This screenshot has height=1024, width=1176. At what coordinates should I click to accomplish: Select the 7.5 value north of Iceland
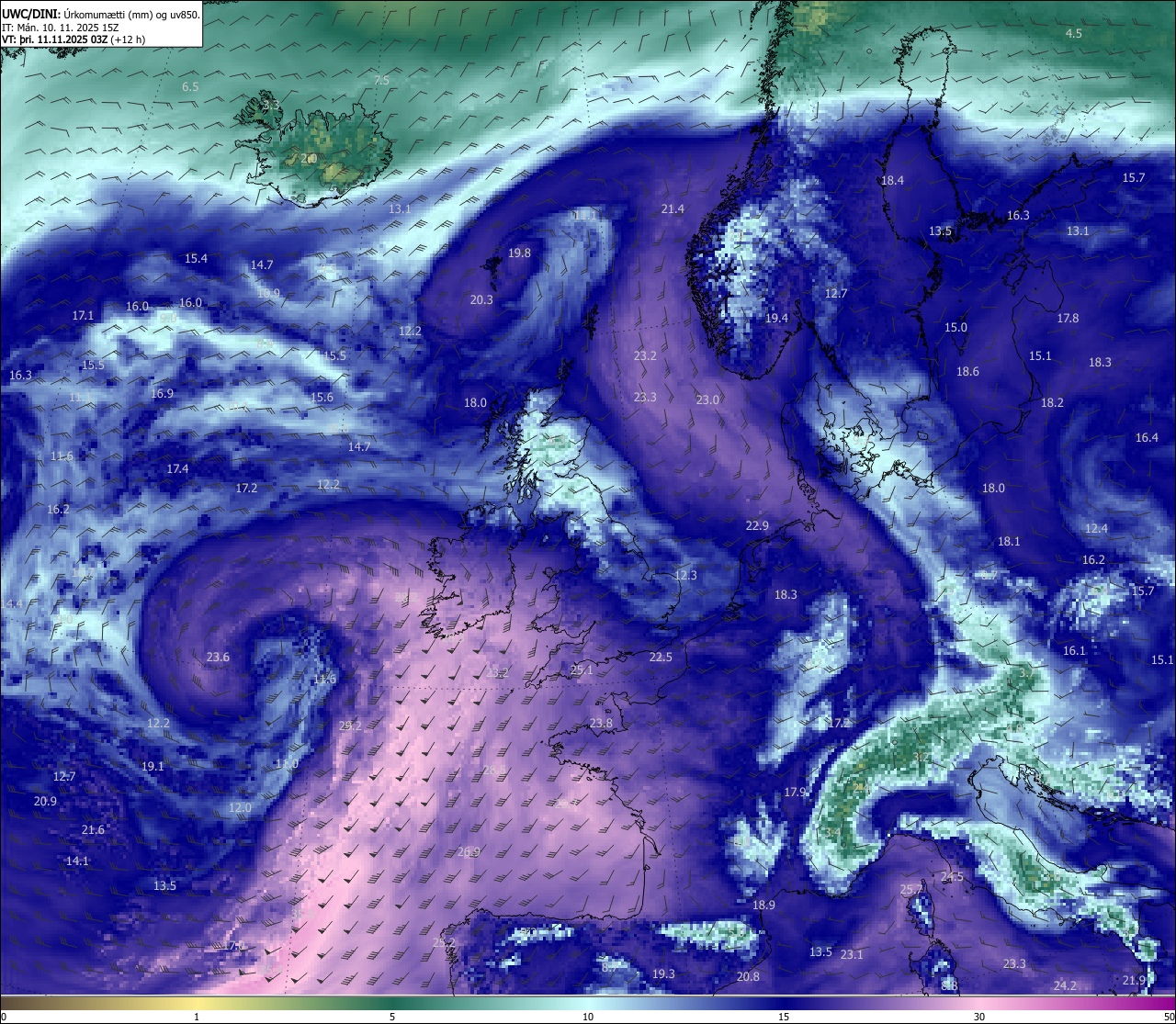pos(381,81)
